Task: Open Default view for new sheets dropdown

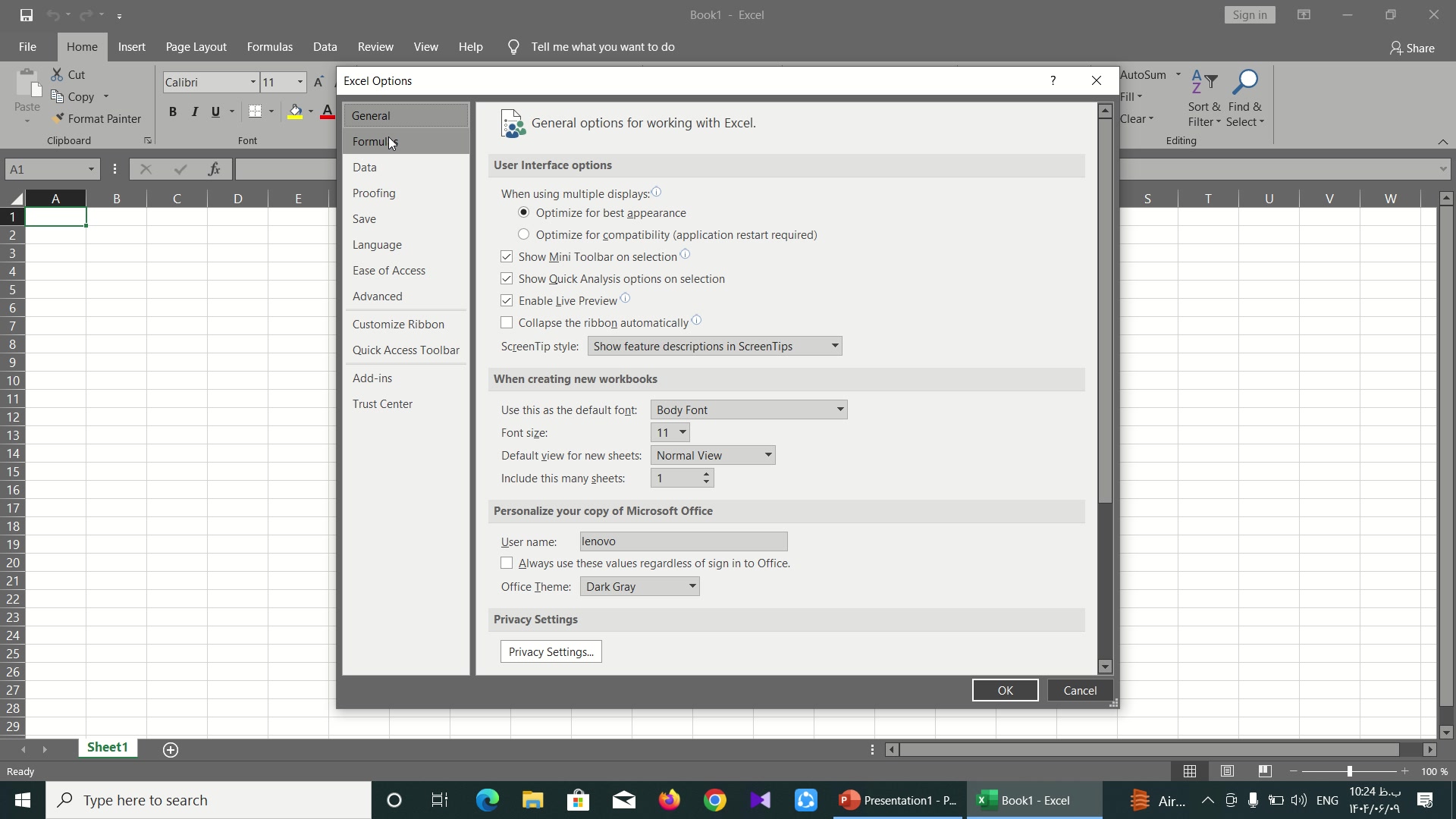Action: (x=712, y=456)
